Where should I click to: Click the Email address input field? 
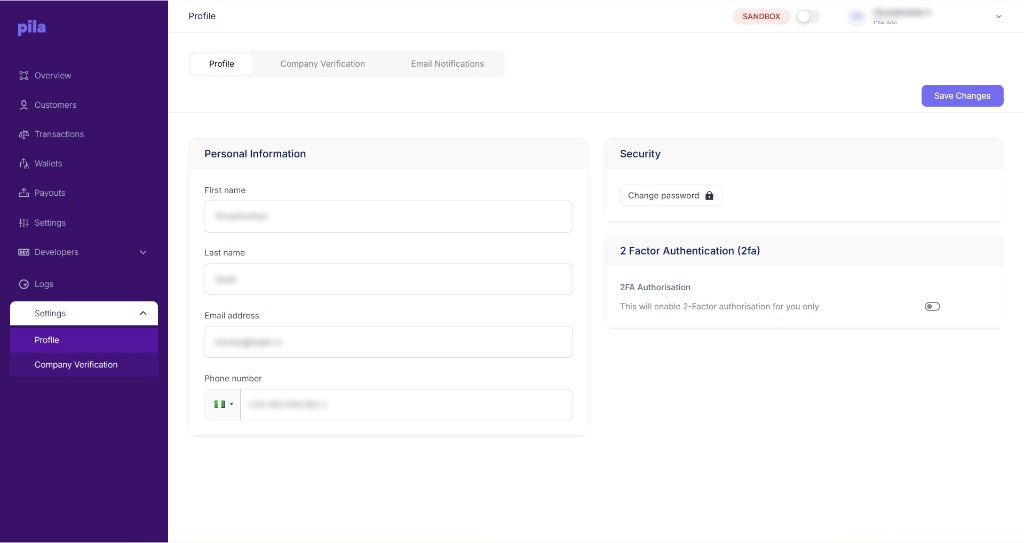pos(388,342)
